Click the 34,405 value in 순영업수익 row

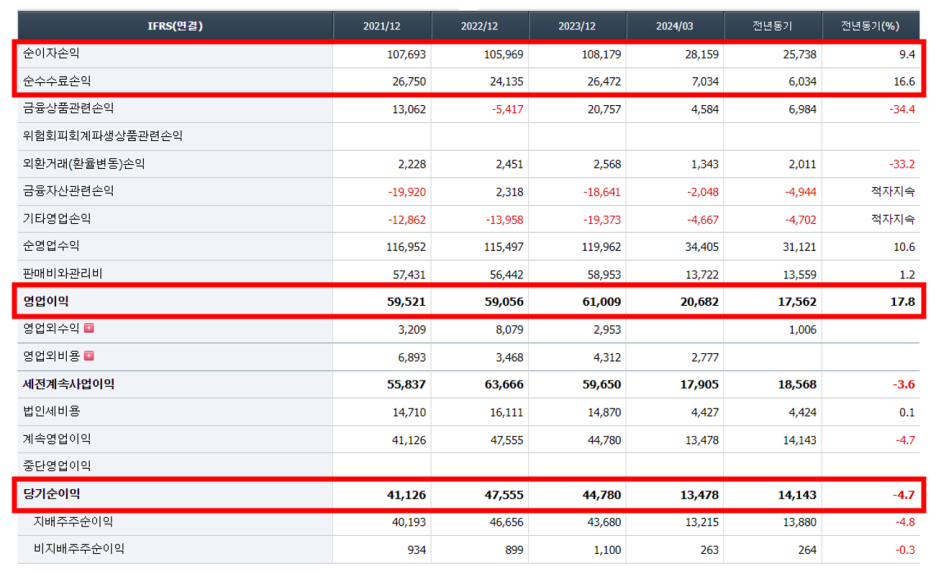pyautogui.click(x=702, y=247)
